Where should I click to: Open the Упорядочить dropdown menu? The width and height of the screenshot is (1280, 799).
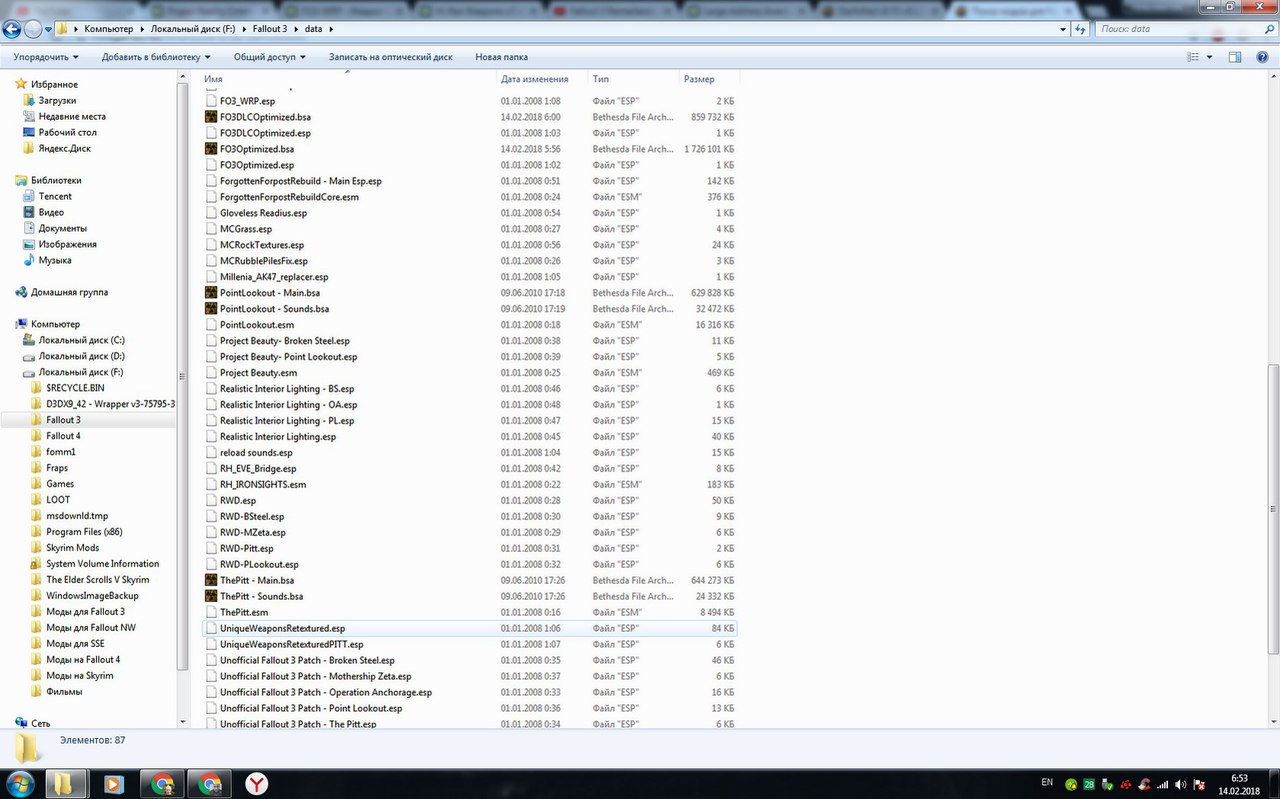(46, 57)
